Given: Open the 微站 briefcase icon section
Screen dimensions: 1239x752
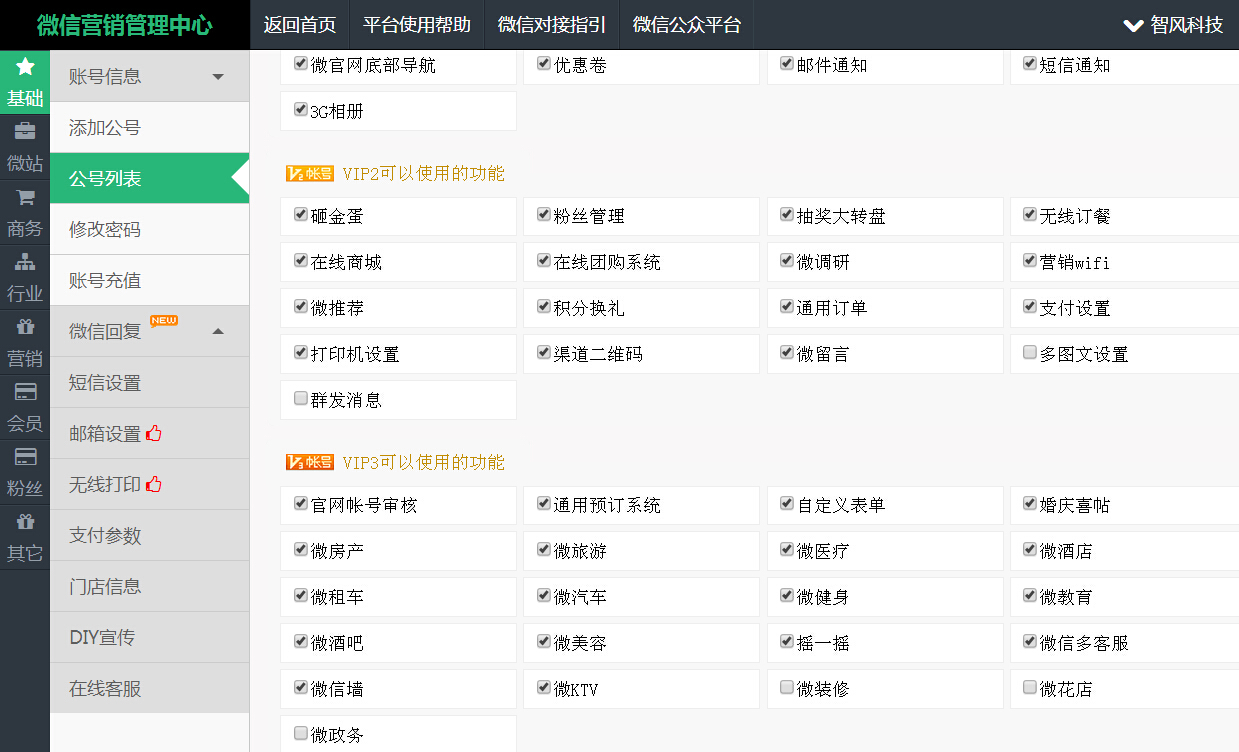Looking at the screenshot, I should pyautogui.click(x=25, y=132).
